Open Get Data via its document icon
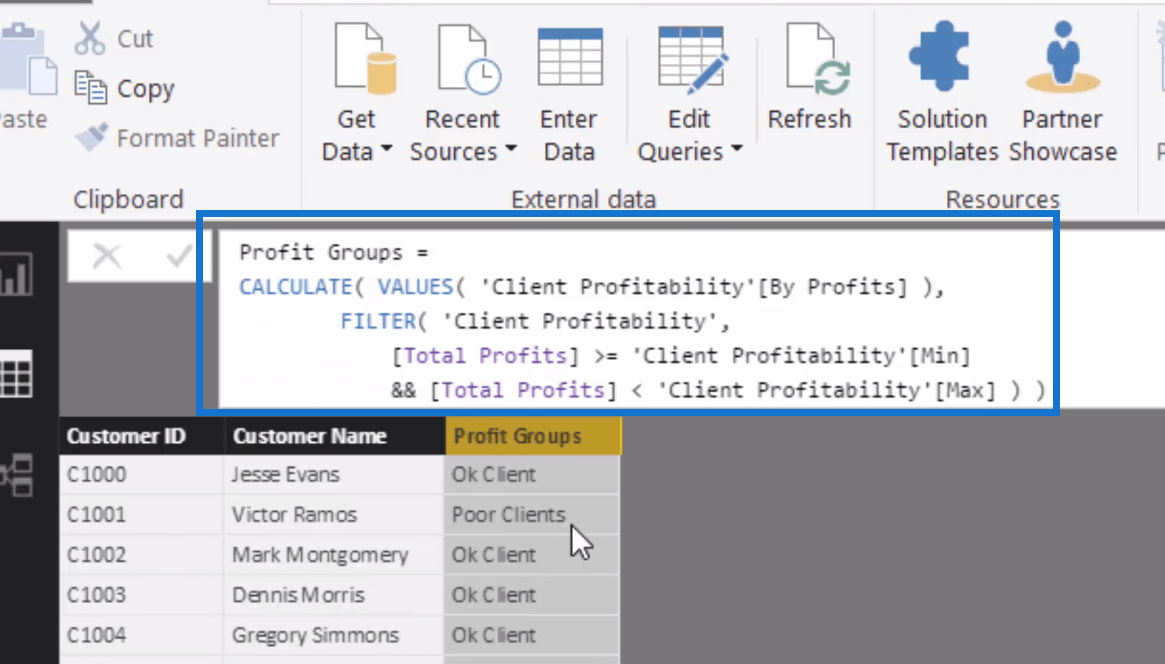This screenshot has width=1165, height=664. point(365,59)
